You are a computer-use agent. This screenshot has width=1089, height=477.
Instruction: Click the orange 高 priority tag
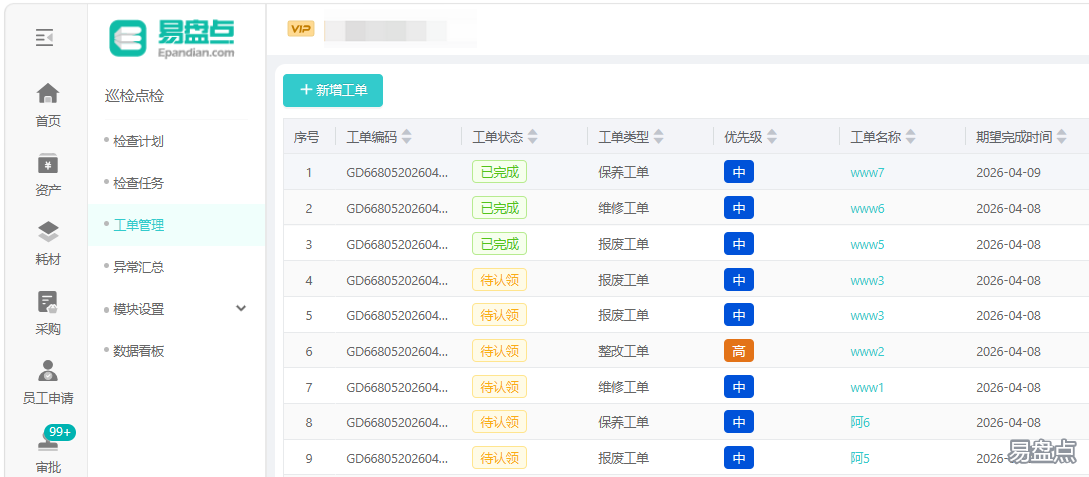pos(739,351)
